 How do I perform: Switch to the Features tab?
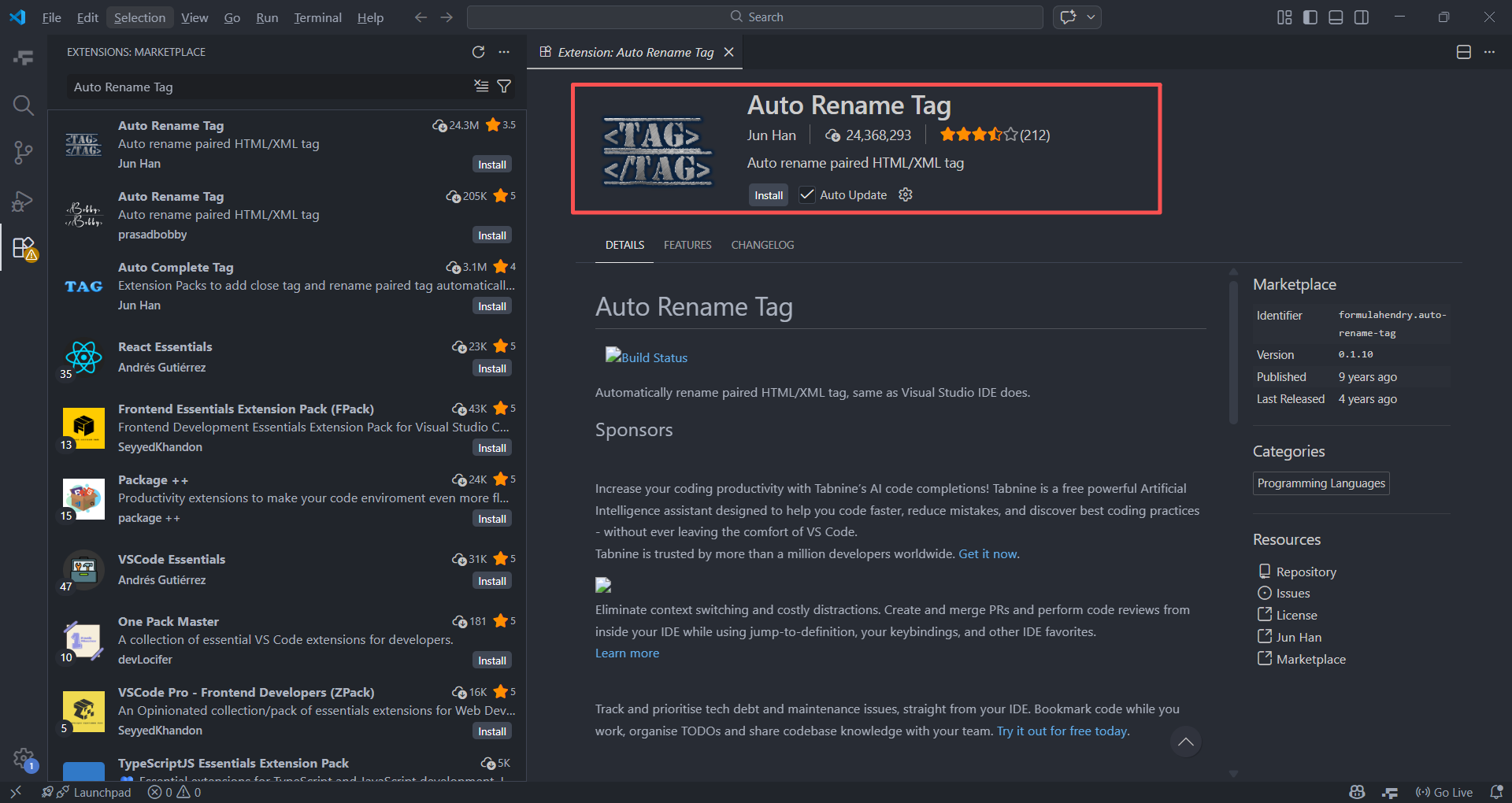[x=687, y=245]
